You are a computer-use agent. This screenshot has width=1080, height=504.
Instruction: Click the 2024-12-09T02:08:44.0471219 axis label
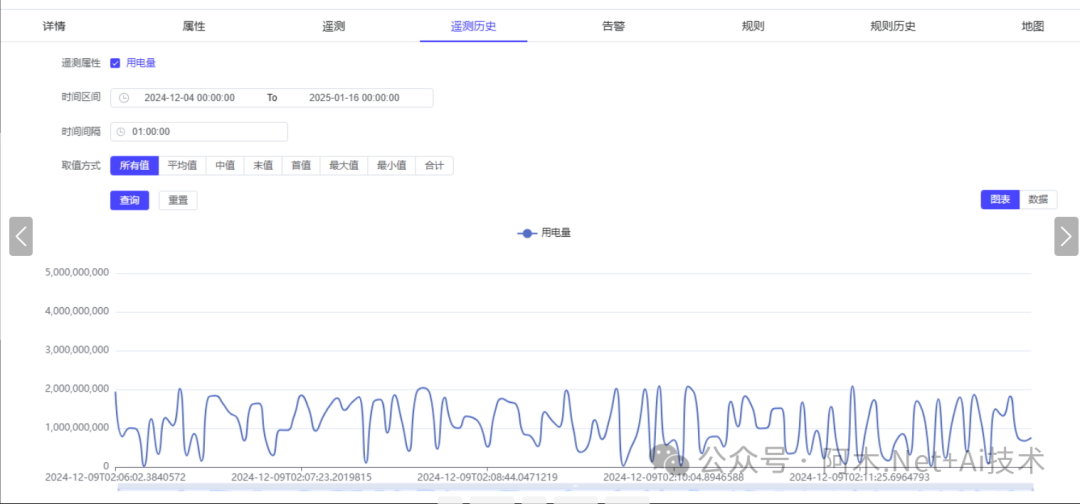488,476
